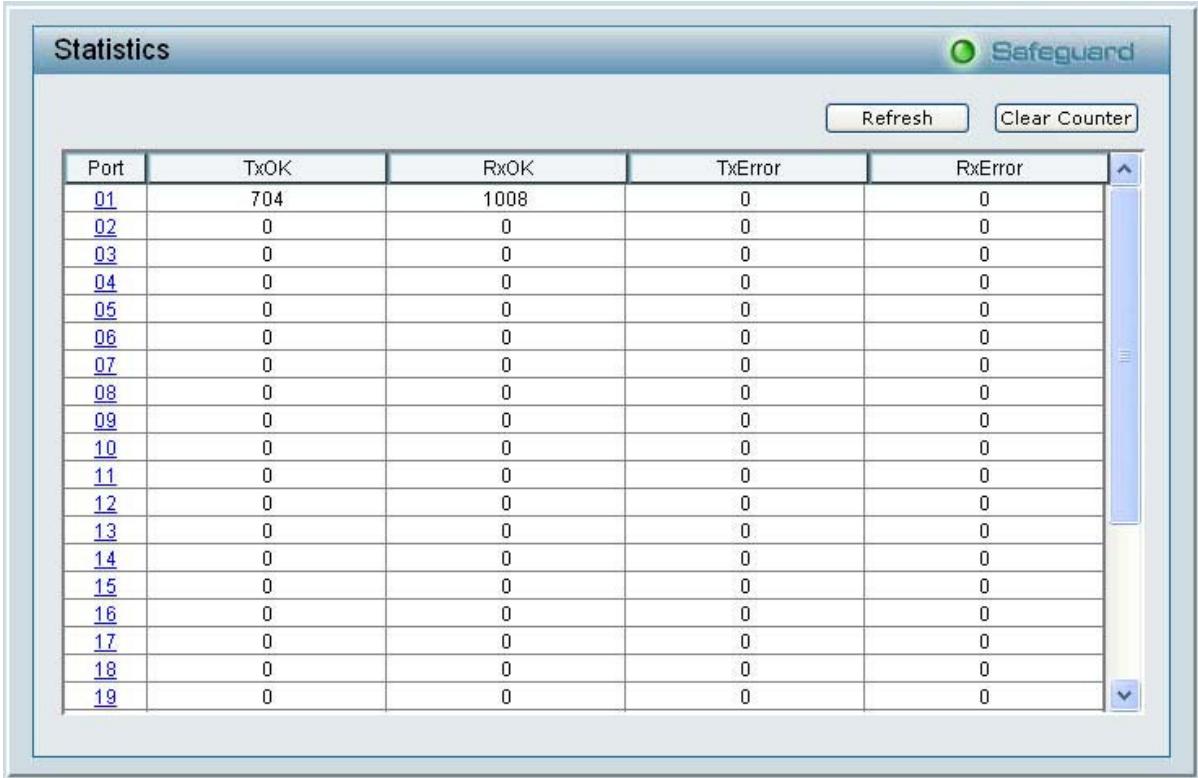
Task: Open port 03 link
Action: pyautogui.click(x=105, y=254)
